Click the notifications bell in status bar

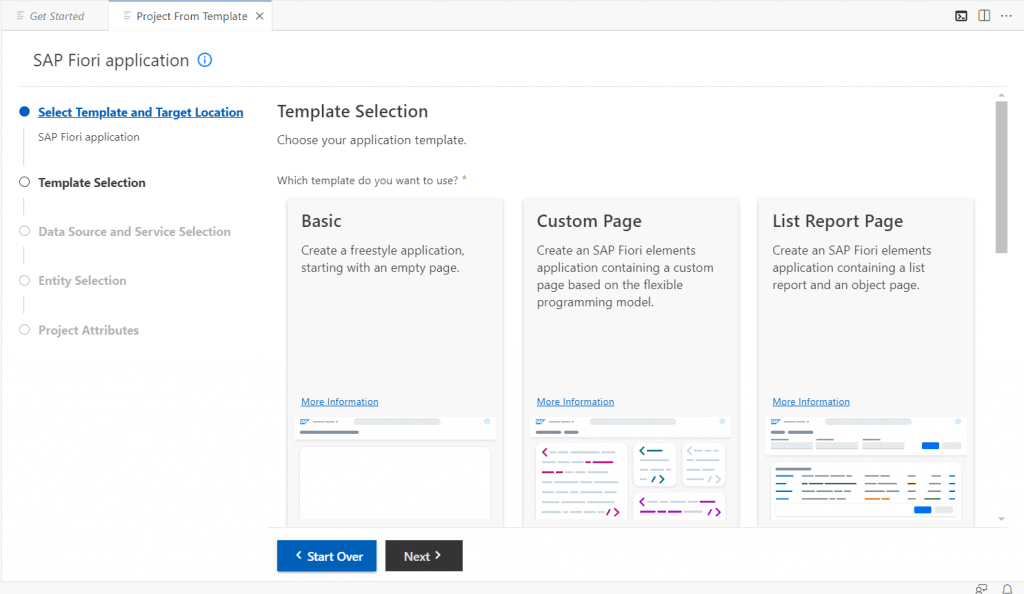(x=1007, y=589)
